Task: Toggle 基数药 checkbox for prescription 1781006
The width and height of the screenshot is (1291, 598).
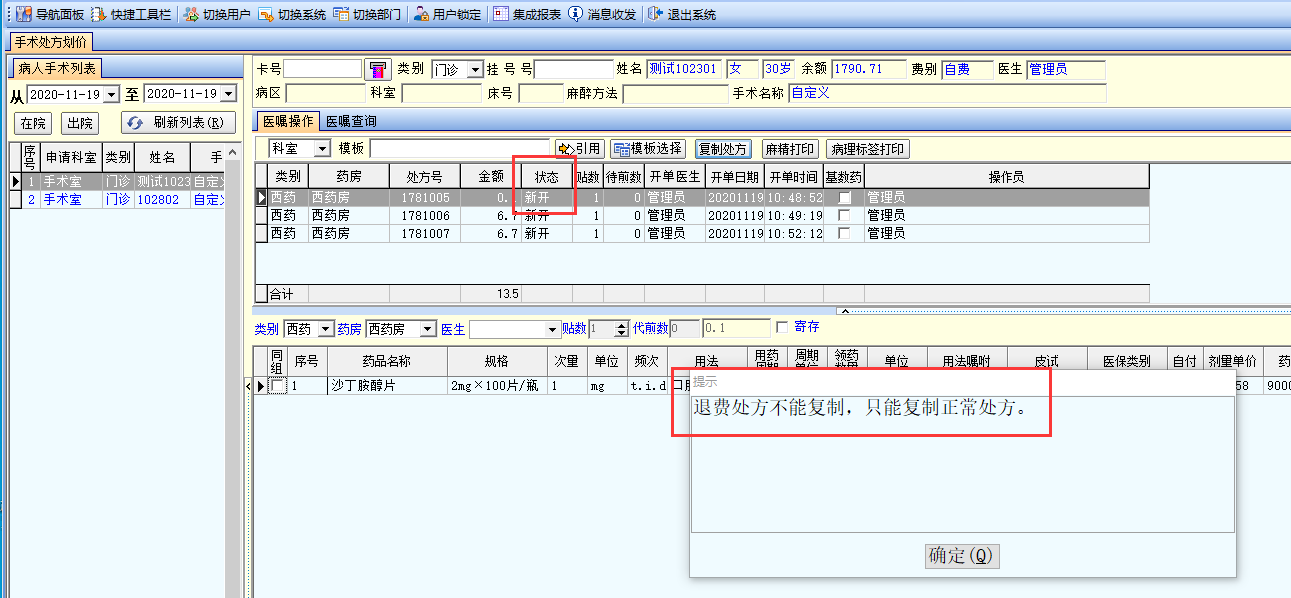Action: click(844, 215)
